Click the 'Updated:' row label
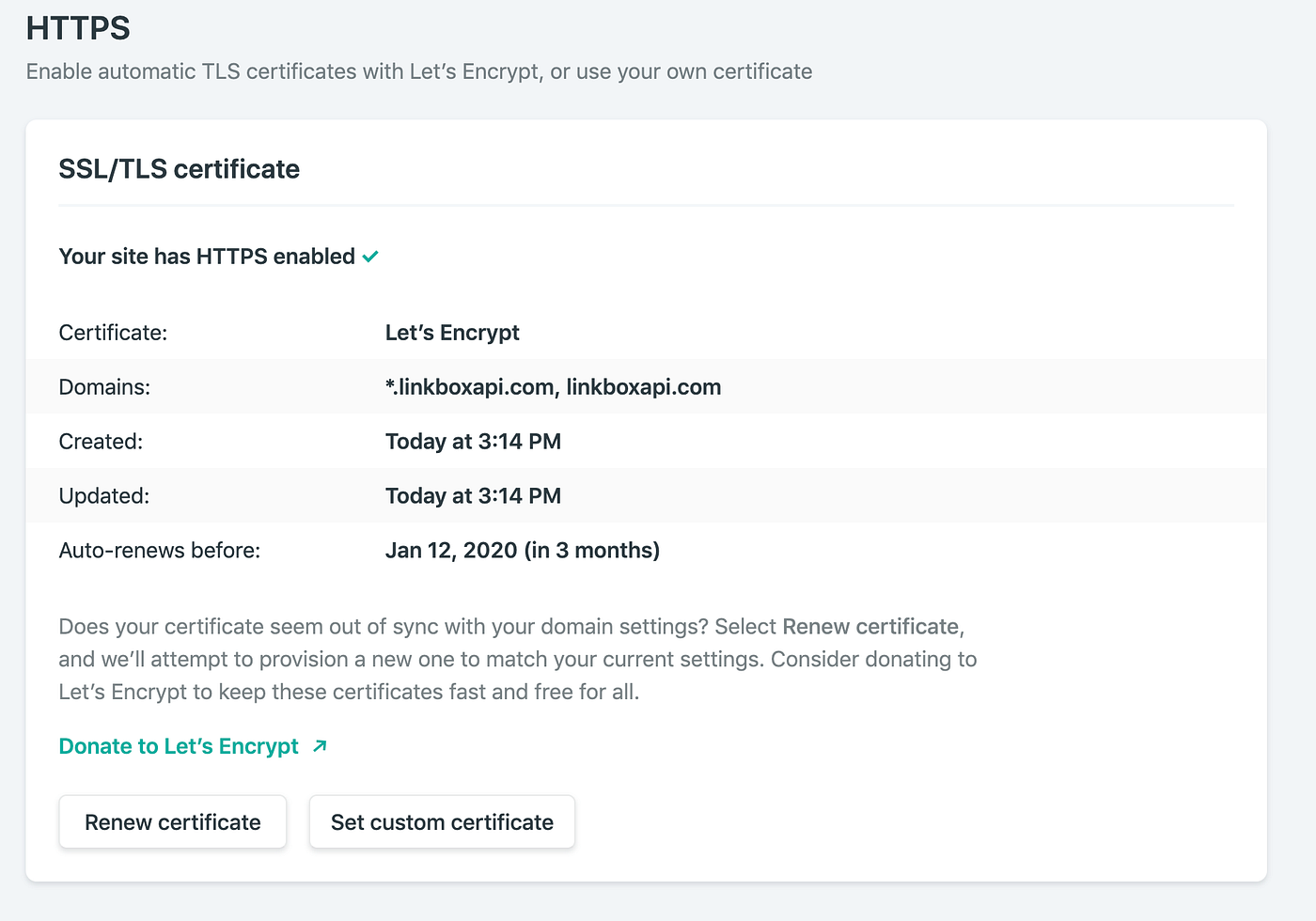The height and width of the screenshot is (921, 1316). (103, 496)
